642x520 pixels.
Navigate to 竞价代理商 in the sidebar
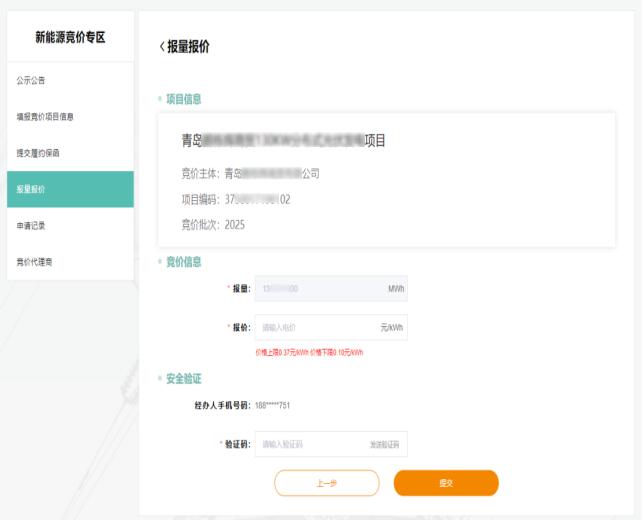tap(35, 262)
